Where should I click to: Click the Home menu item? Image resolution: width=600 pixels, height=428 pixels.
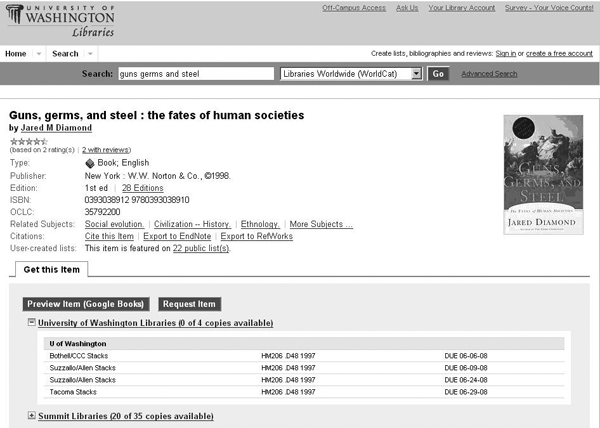16,54
